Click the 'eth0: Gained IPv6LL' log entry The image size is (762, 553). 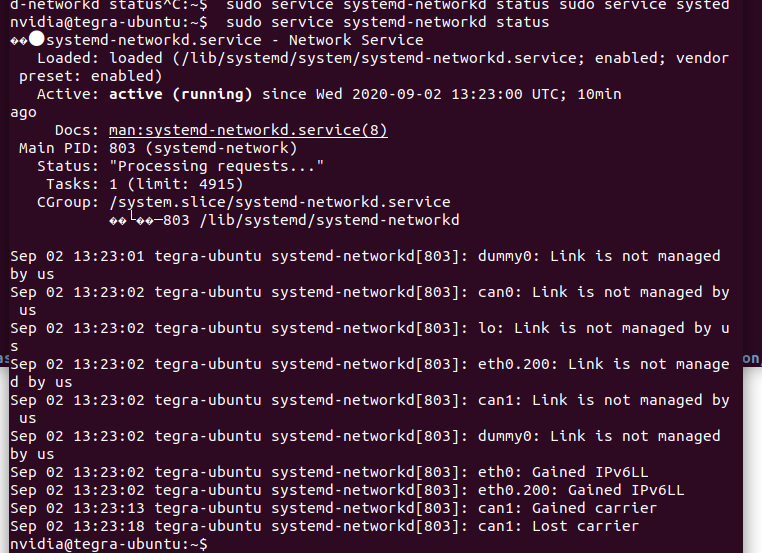pyautogui.click(x=329, y=472)
